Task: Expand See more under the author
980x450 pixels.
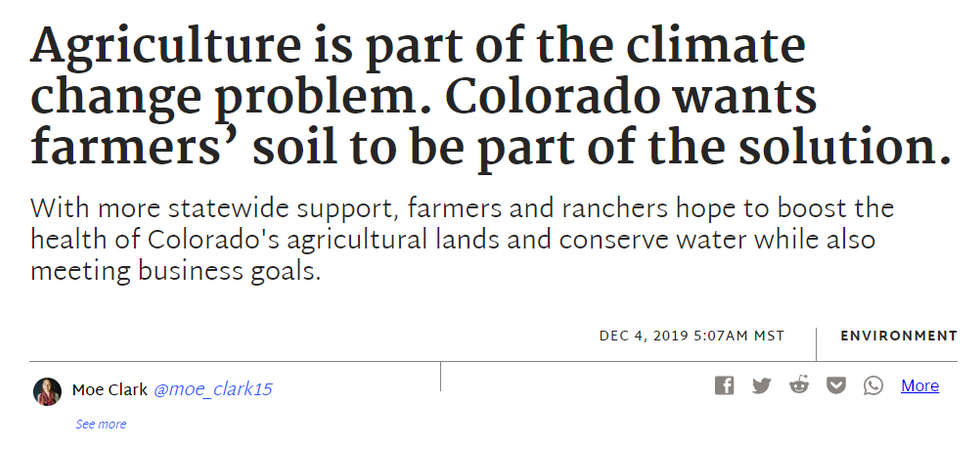Action: 101,424
